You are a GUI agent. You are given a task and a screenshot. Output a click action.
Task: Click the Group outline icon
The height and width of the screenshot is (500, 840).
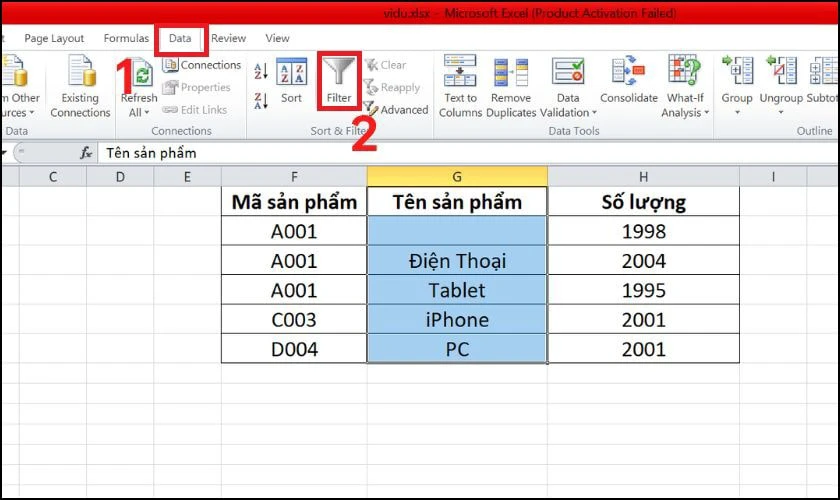pyautogui.click(x=737, y=70)
